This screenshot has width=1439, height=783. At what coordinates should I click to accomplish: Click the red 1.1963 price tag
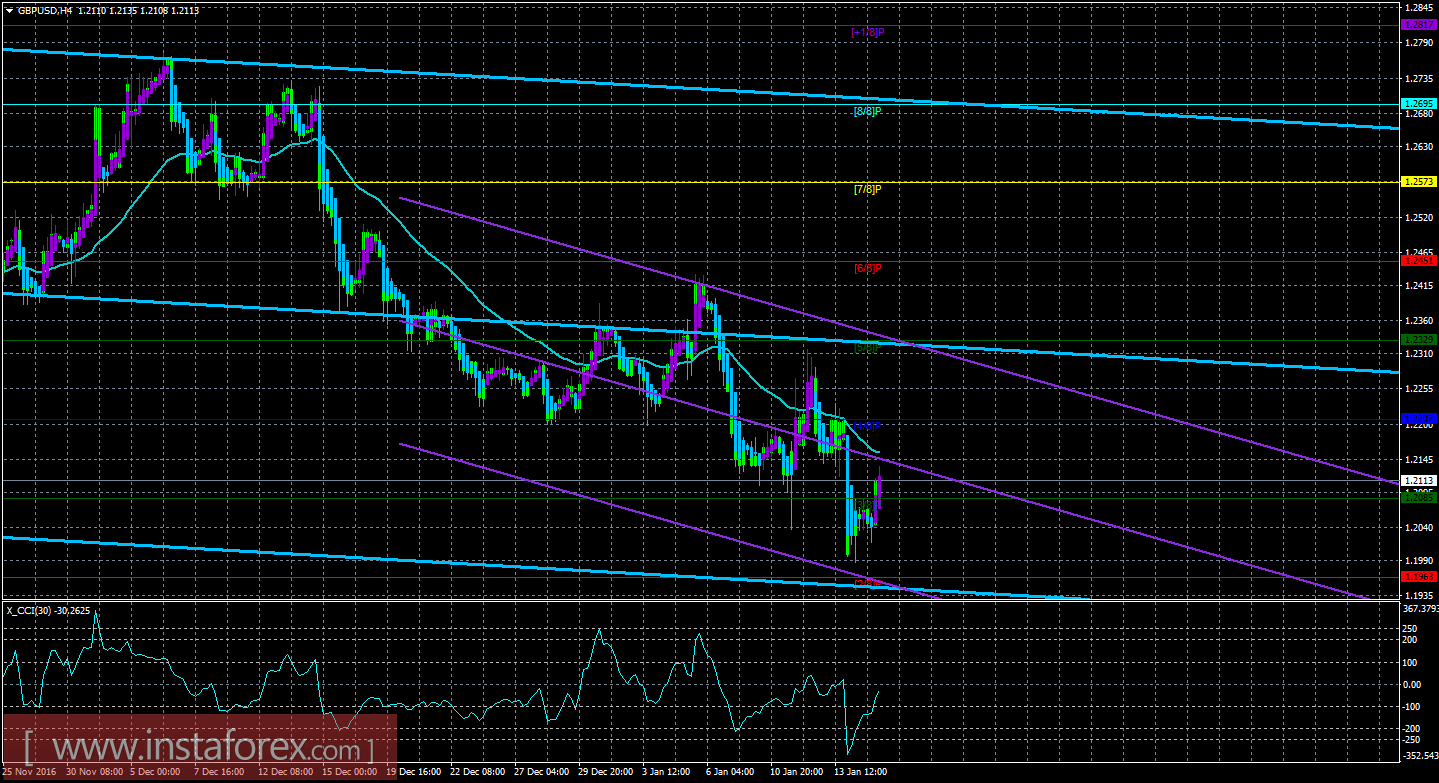(1419, 577)
